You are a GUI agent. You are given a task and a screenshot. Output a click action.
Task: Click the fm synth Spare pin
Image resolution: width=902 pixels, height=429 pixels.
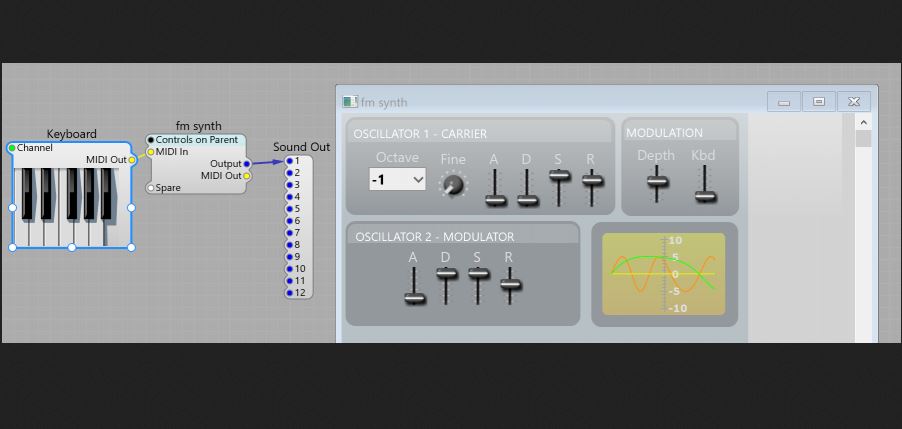151,188
